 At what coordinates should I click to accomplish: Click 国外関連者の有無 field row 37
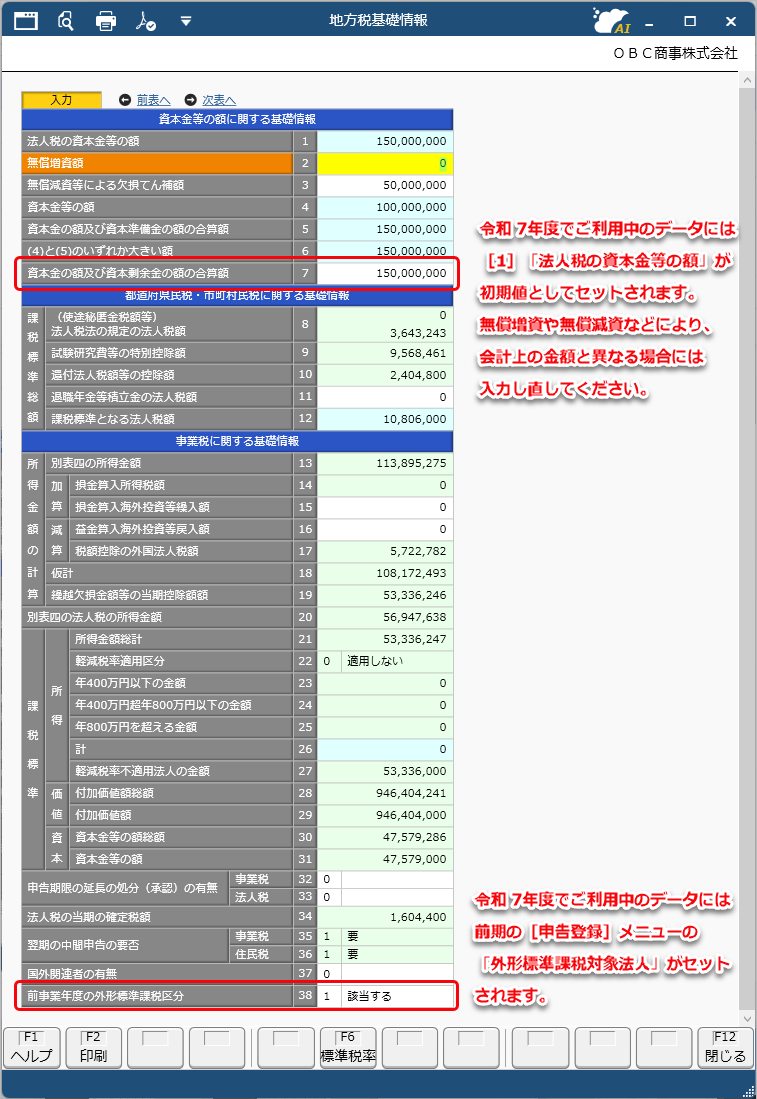[x=385, y=974]
